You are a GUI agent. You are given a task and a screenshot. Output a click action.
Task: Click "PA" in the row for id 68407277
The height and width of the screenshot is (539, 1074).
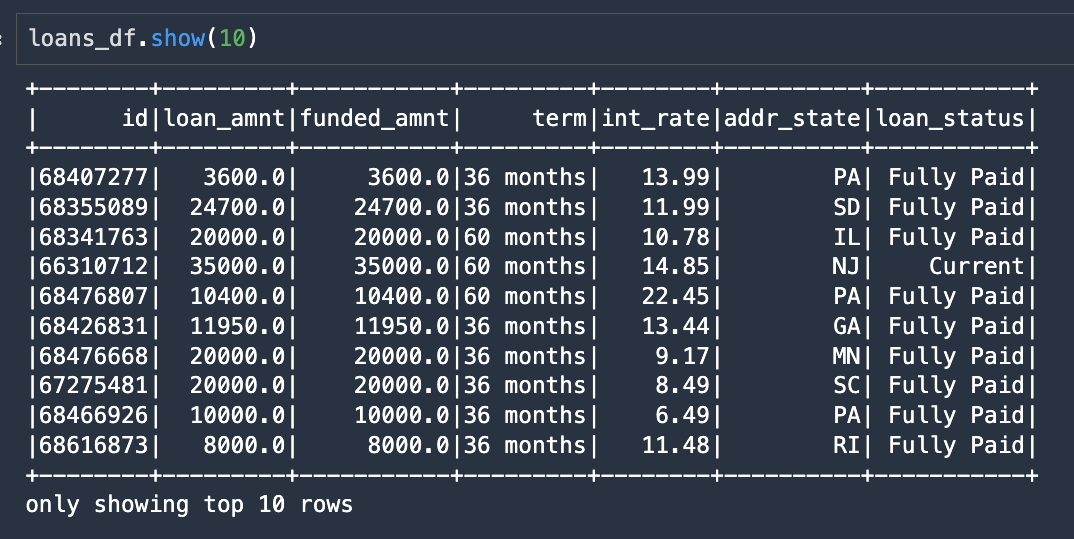[847, 177]
